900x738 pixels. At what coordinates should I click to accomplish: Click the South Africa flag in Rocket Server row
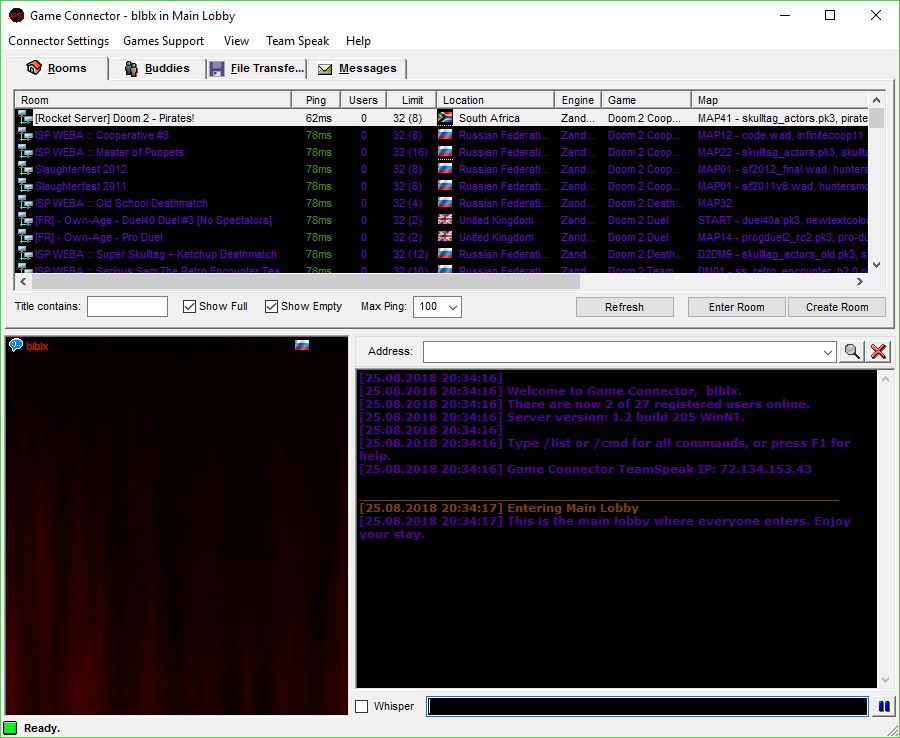[x=445, y=118]
